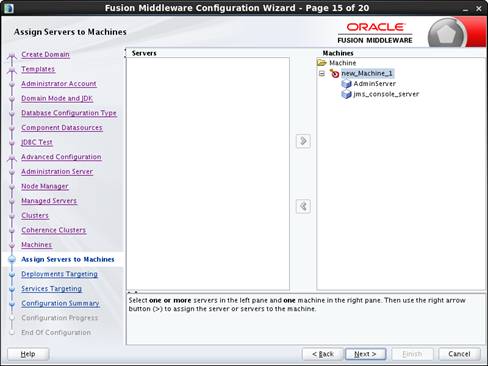Jump to Node Manager step
This screenshot has width=488, height=366.
pos(45,186)
